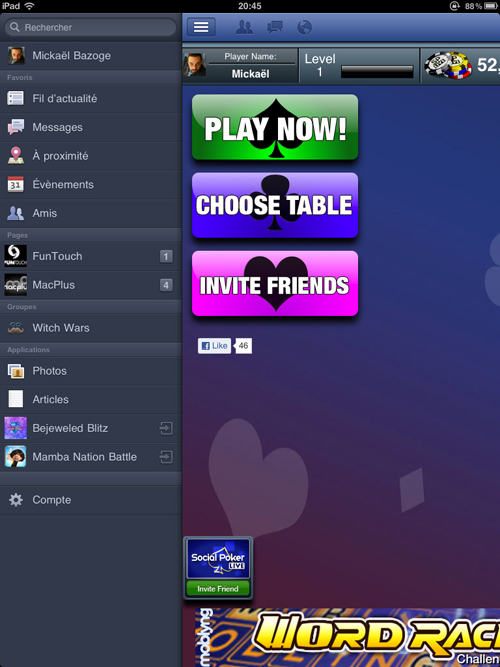500x667 pixels.
Task: Tap the INVITE FRIENDS button
Action: tap(275, 283)
